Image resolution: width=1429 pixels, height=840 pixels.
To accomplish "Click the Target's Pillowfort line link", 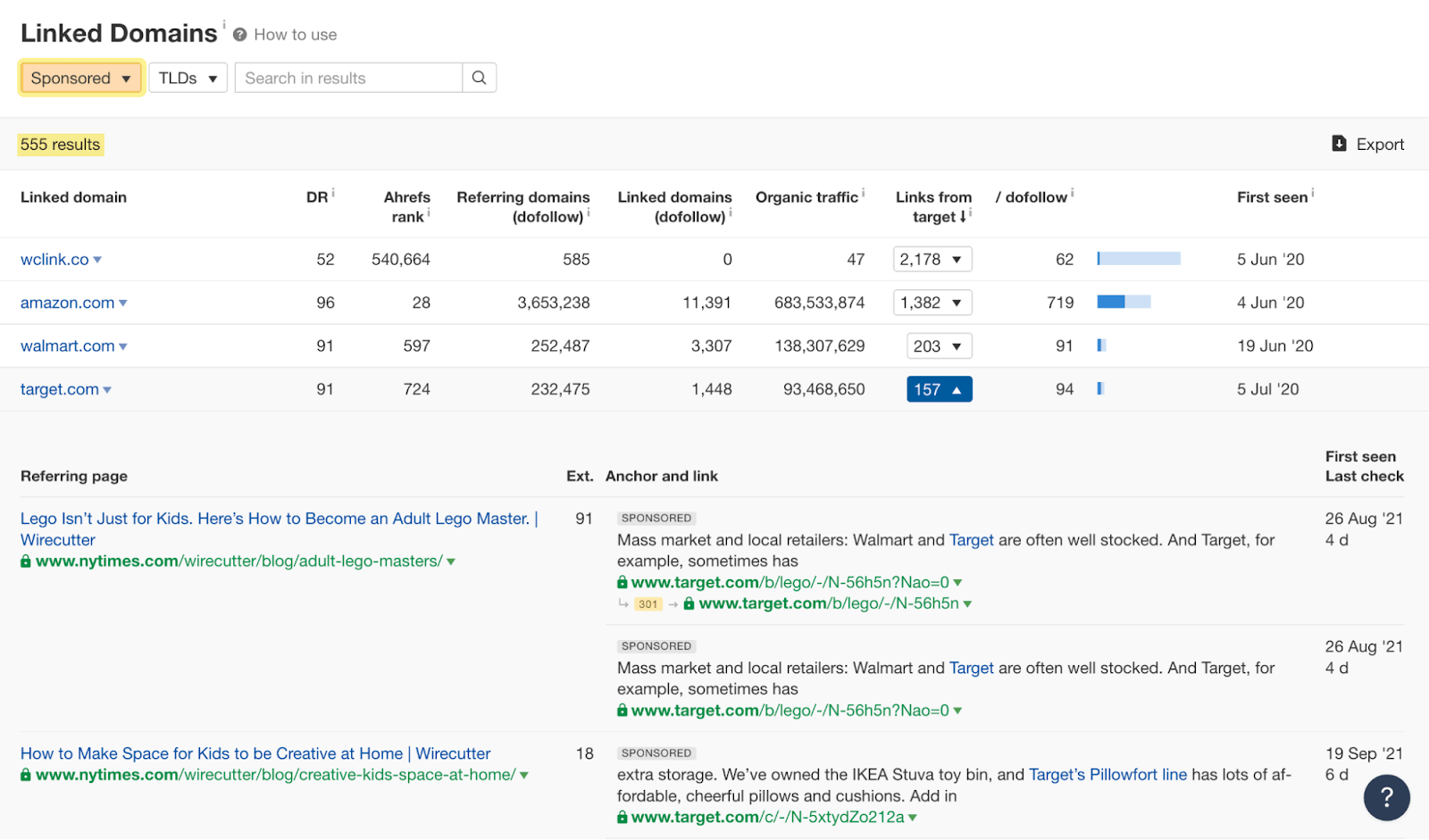I will pos(1107,774).
